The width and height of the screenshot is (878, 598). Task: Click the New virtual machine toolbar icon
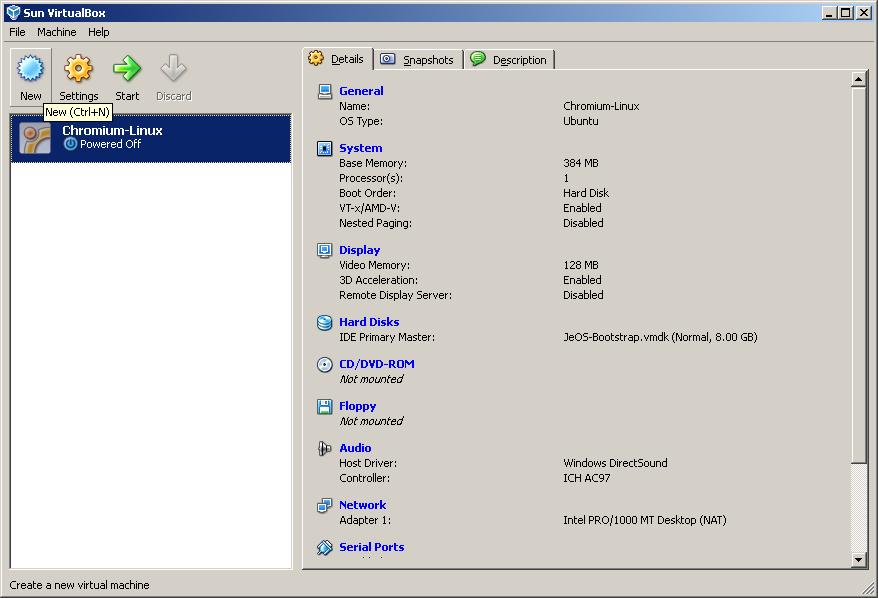click(30, 69)
